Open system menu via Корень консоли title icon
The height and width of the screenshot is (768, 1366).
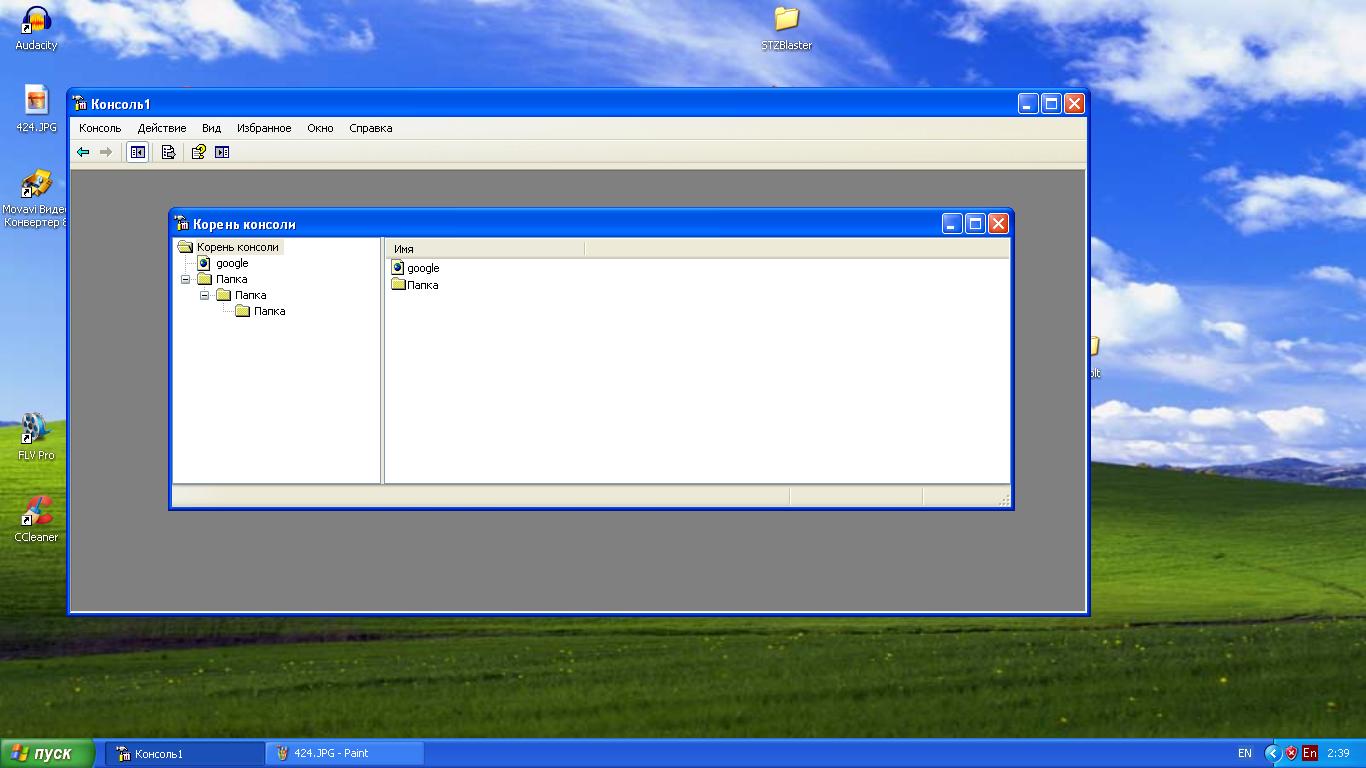(x=181, y=223)
